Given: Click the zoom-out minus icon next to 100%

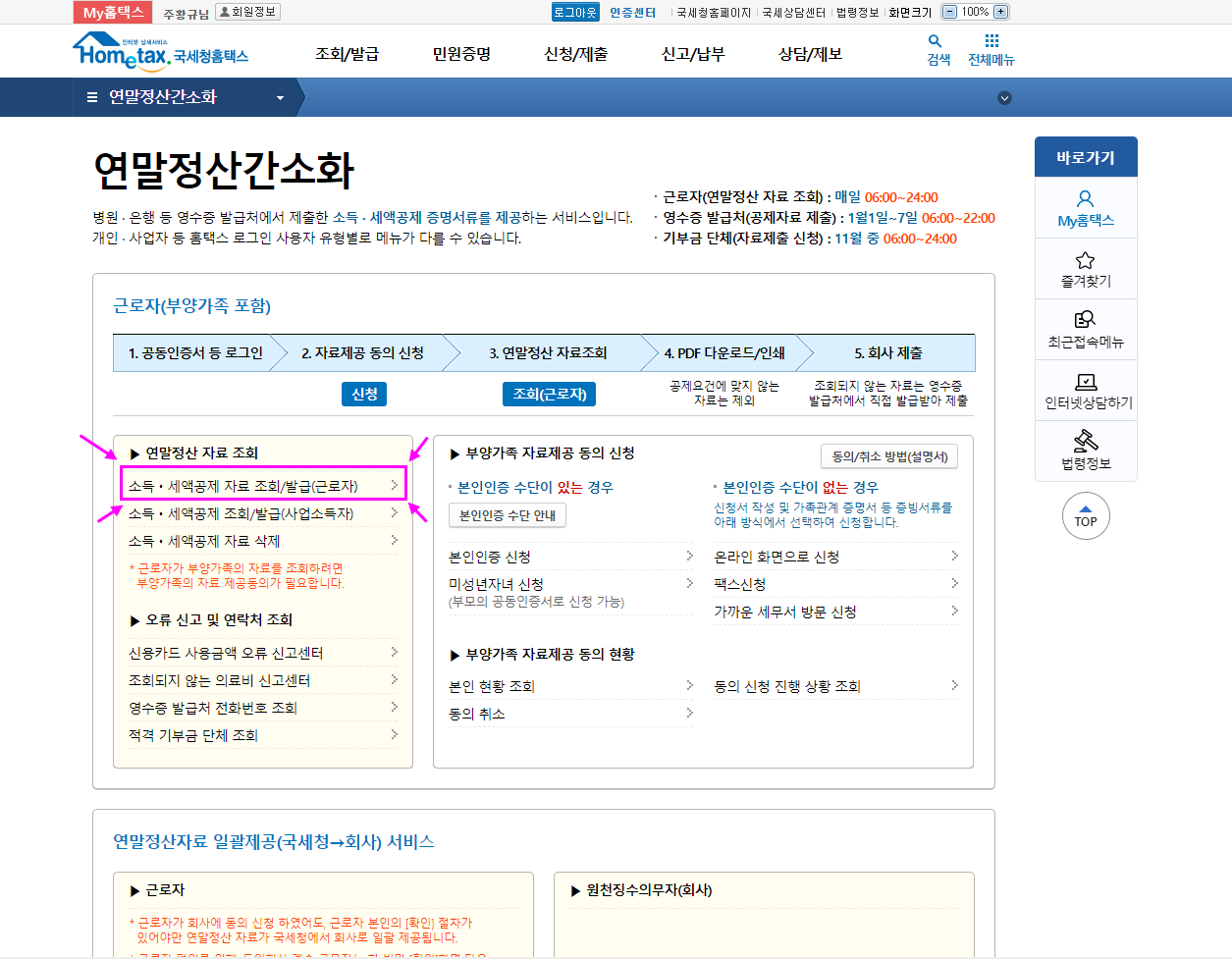Looking at the screenshot, I should pos(949,12).
